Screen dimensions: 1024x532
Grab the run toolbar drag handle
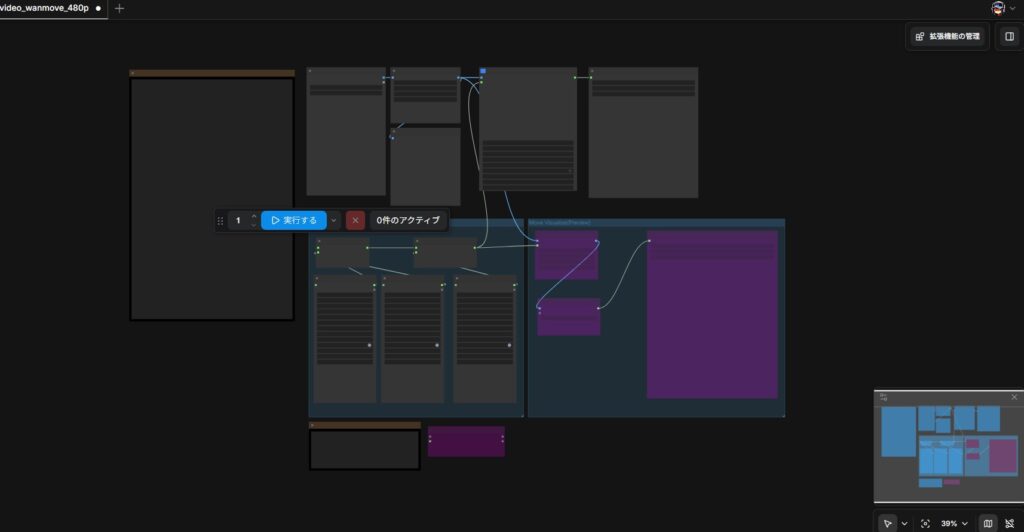point(220,220)
